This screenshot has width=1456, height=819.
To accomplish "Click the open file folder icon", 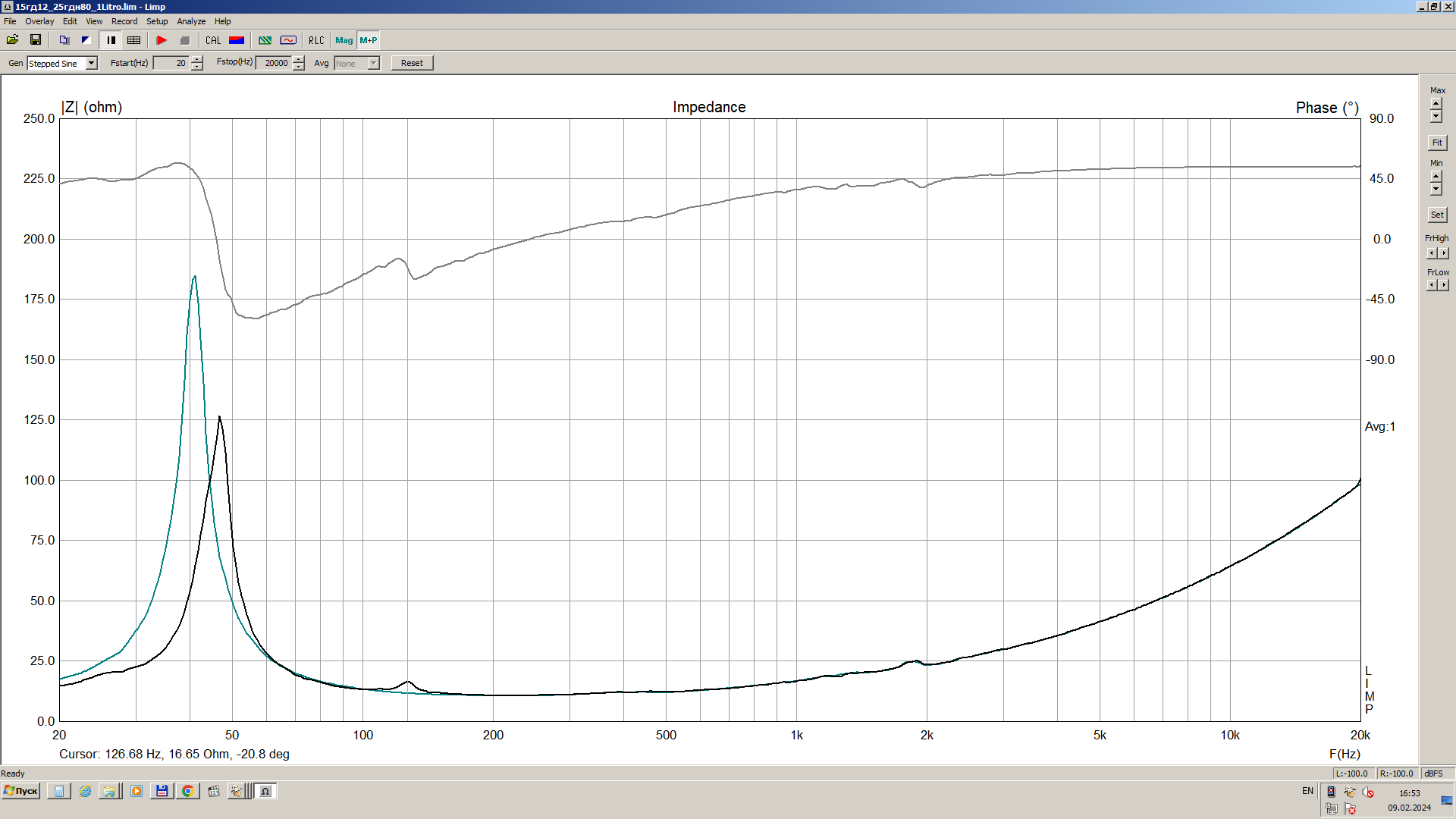I will [13, 40].
